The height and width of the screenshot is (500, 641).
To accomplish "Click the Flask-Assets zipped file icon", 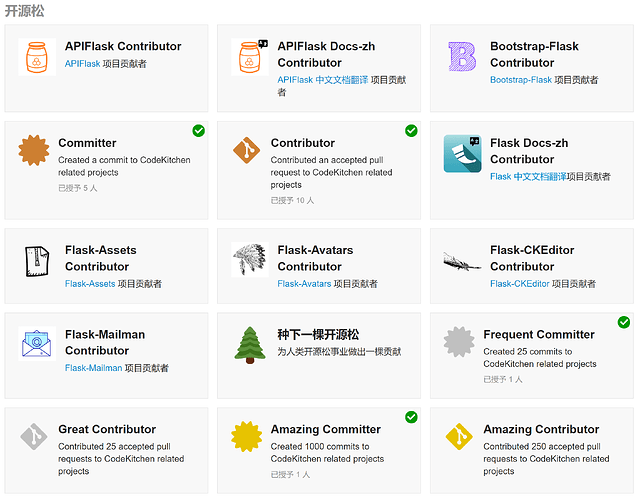I will tap(35, 261).
